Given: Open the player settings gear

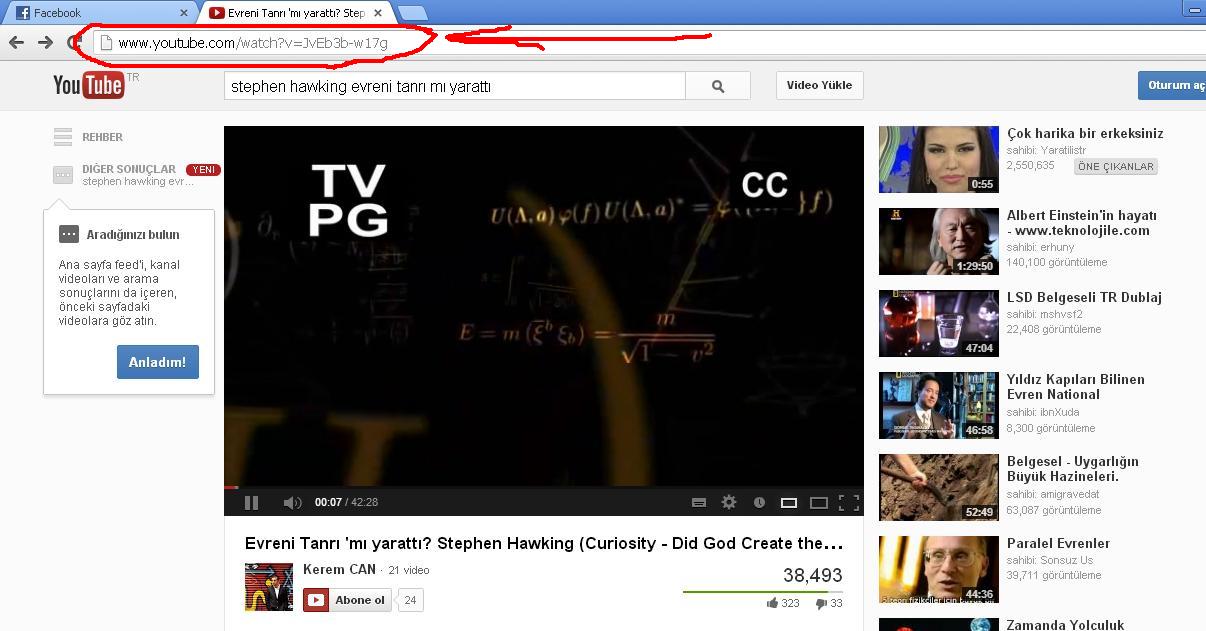Looking at the screenshot, I should tap(729, 503).
